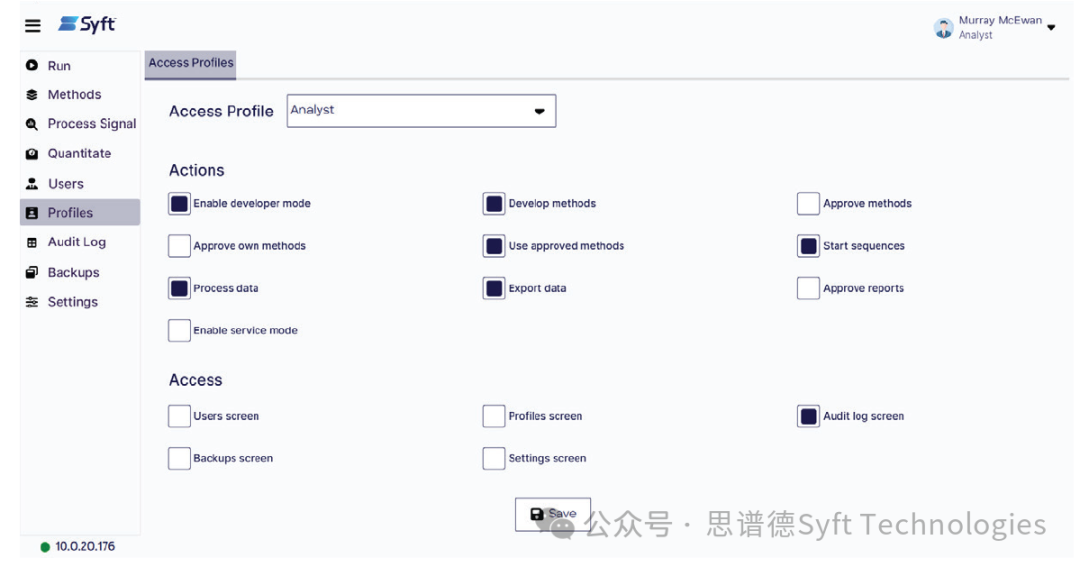Click the Profiles badge icon
Image resolution: width=1080 pixels, height=567 pixels.
coord(32,213)
